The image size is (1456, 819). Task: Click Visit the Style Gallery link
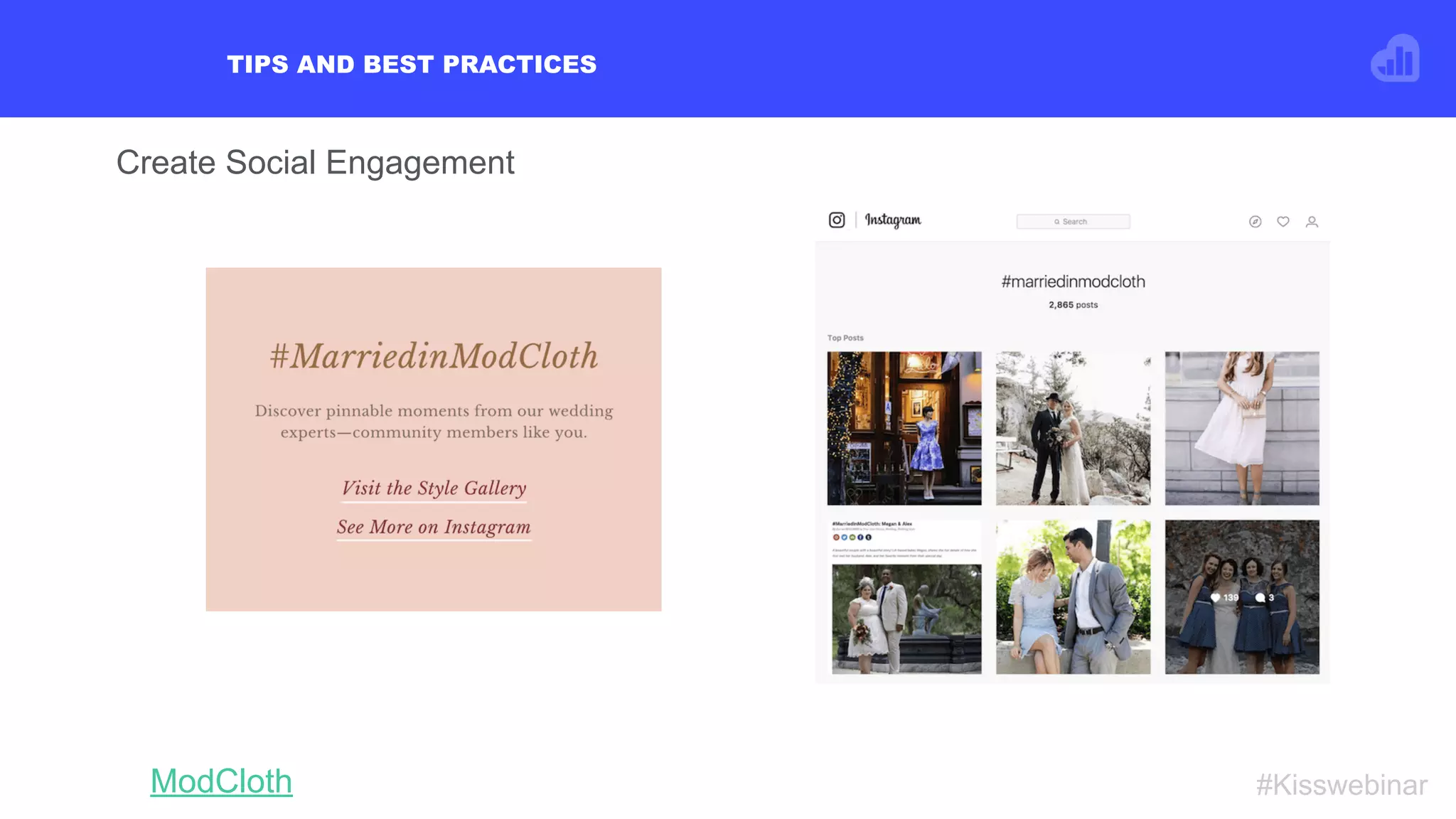(434, 488)
